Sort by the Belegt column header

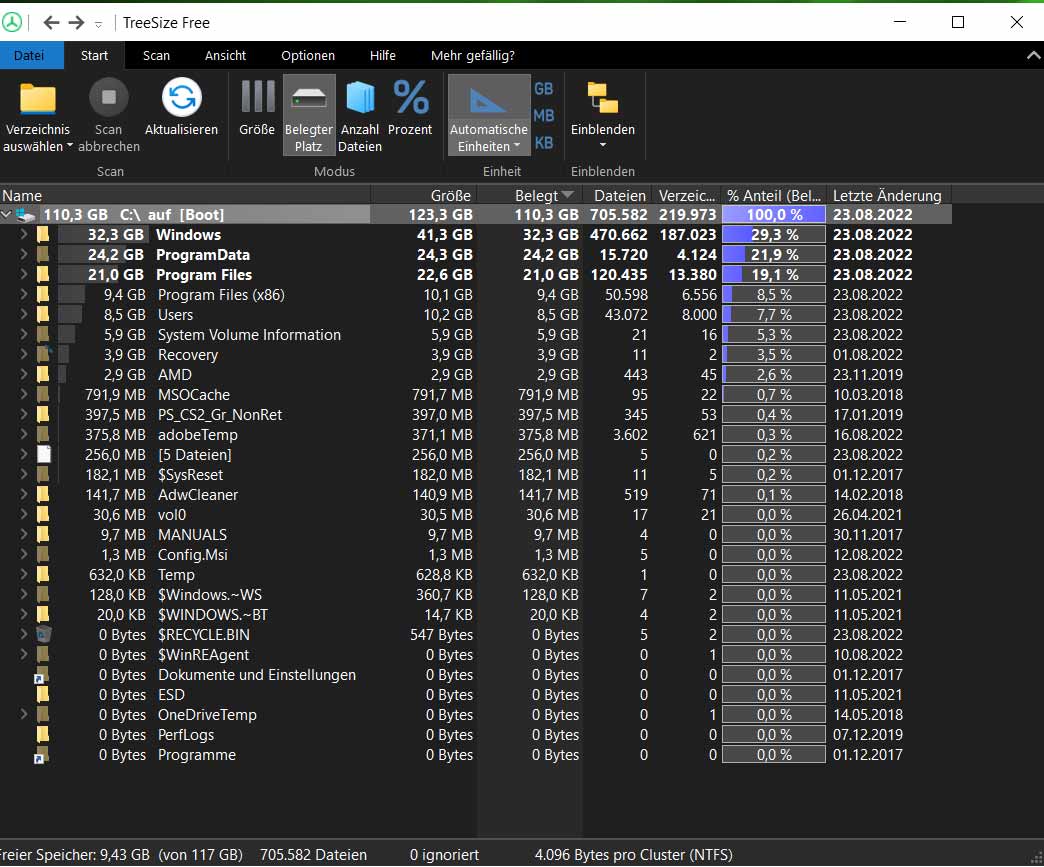531,195
